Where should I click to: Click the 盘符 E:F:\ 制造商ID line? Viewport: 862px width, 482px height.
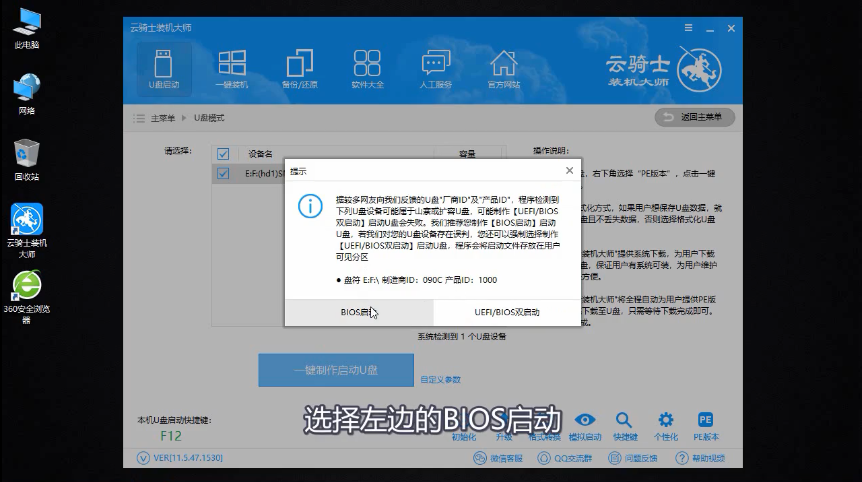pos(417,280)
